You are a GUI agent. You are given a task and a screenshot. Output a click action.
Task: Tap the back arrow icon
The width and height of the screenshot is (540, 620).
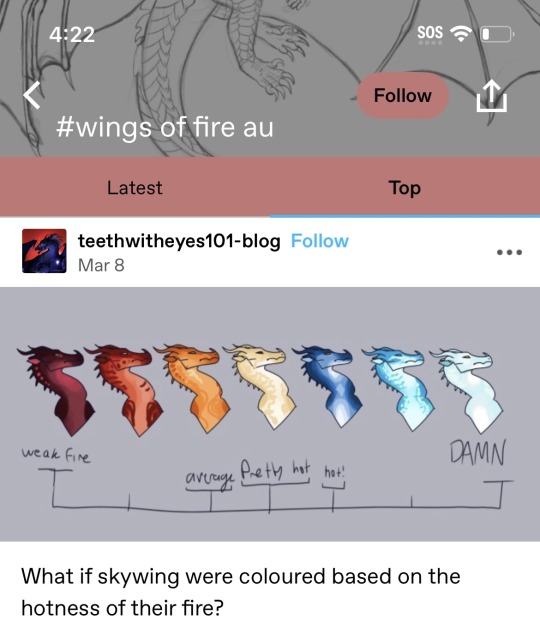(x=32, y=95)
